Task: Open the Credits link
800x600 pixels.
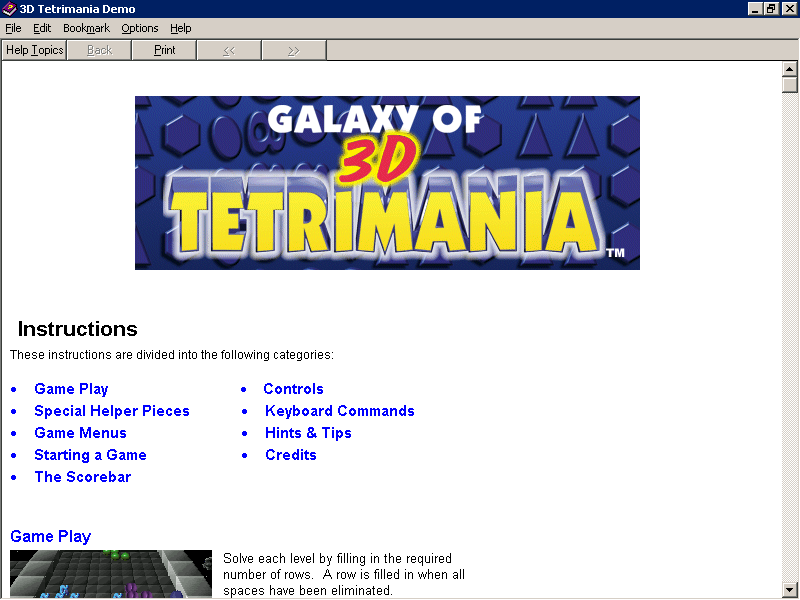Action: coord(291,455)
